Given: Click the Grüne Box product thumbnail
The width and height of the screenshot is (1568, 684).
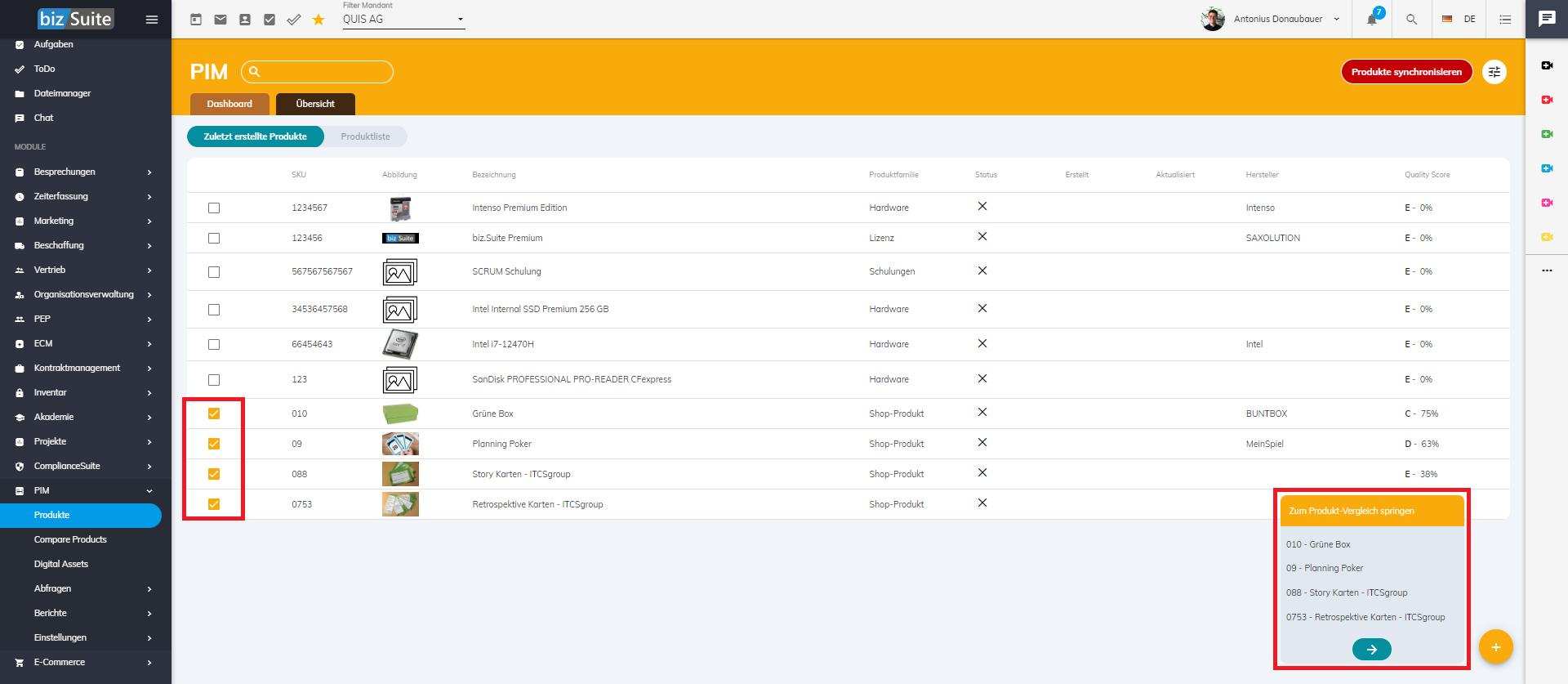Looking at the screenshot, I should (x=400, y=414).
